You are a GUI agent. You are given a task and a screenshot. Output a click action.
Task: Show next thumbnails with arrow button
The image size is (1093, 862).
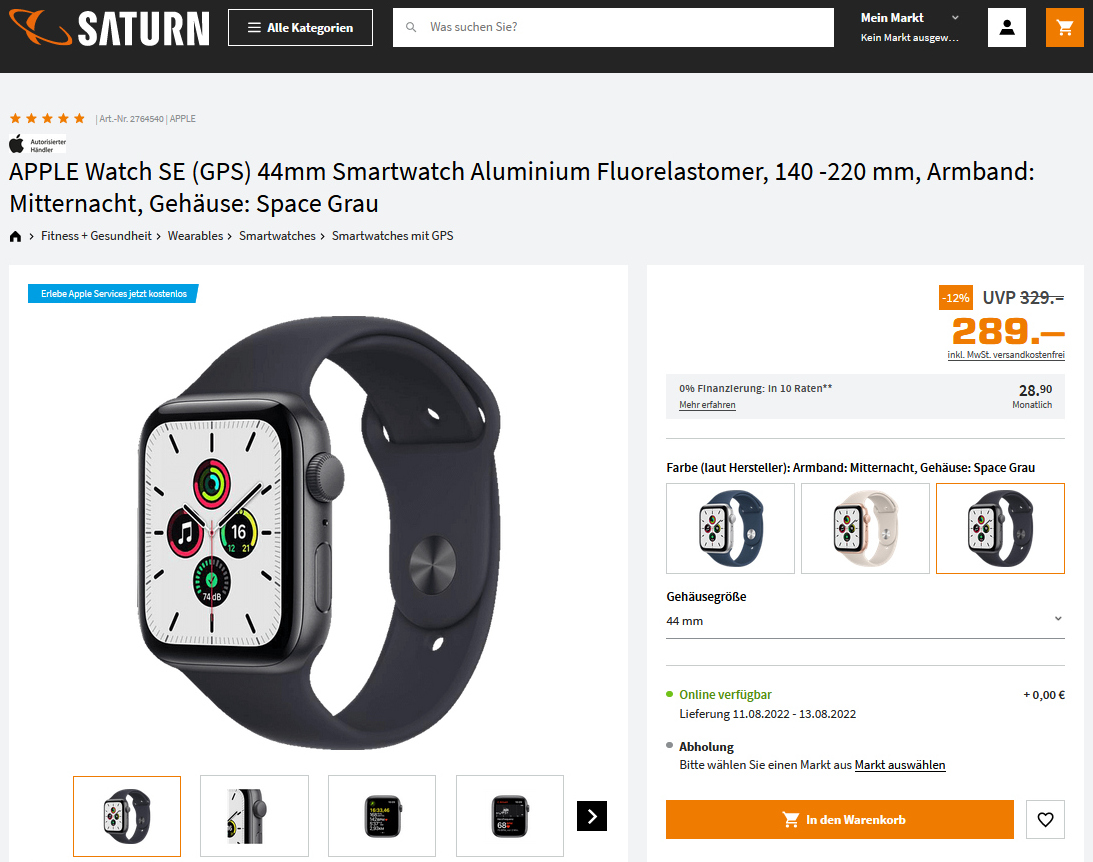(x=592, y=816)
